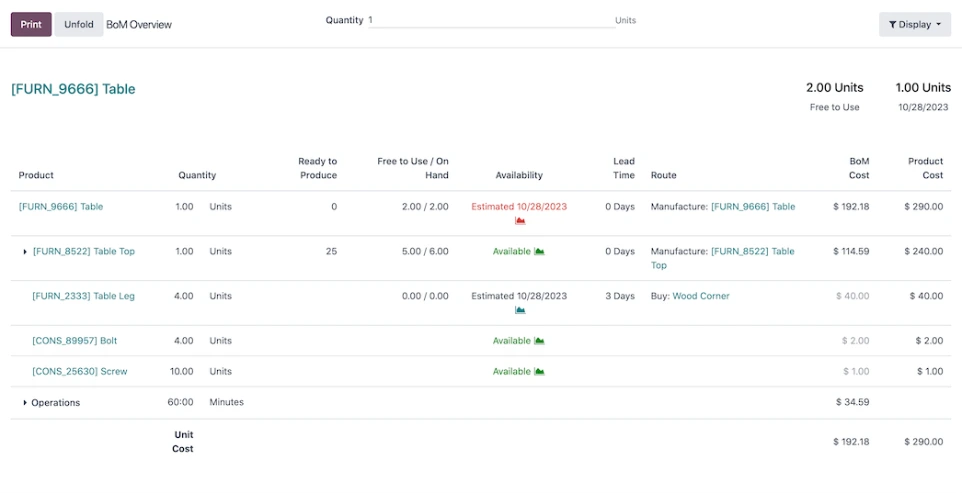Click the forecast icon in the Screw row
Screen dimensions: 962x493
[x=539, y=372]
